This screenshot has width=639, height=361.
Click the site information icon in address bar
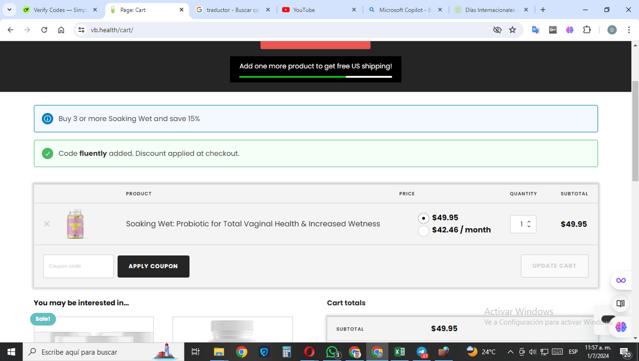[82, 30]
